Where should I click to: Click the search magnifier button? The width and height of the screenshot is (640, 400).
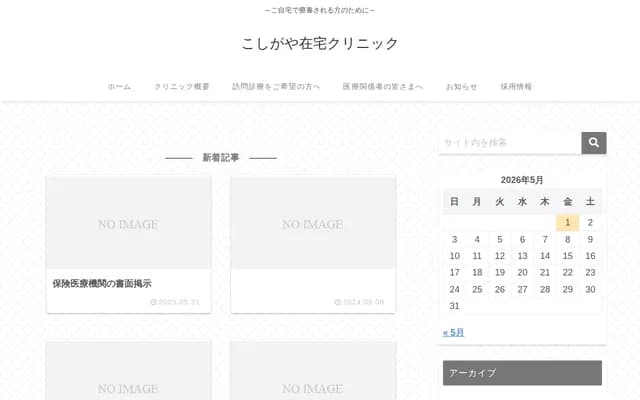tap(593, 143)
